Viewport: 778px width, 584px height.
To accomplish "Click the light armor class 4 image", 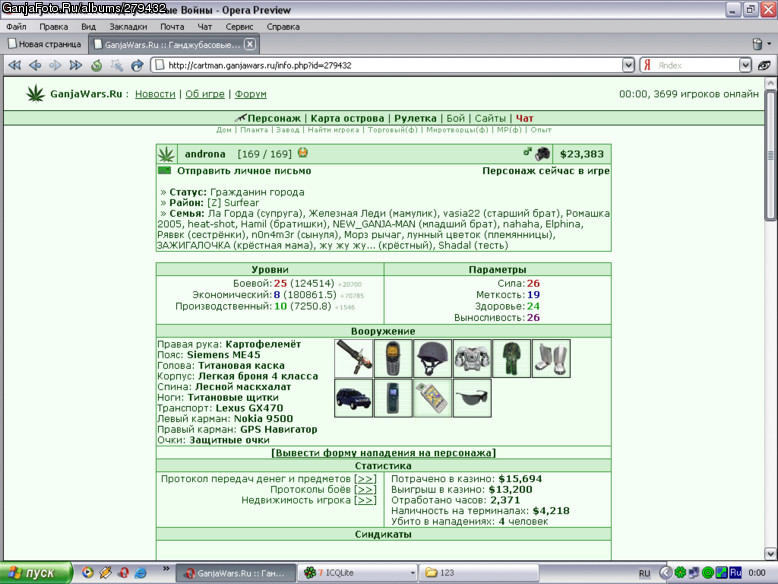I will pyautogui.click(x=472, y=358).
